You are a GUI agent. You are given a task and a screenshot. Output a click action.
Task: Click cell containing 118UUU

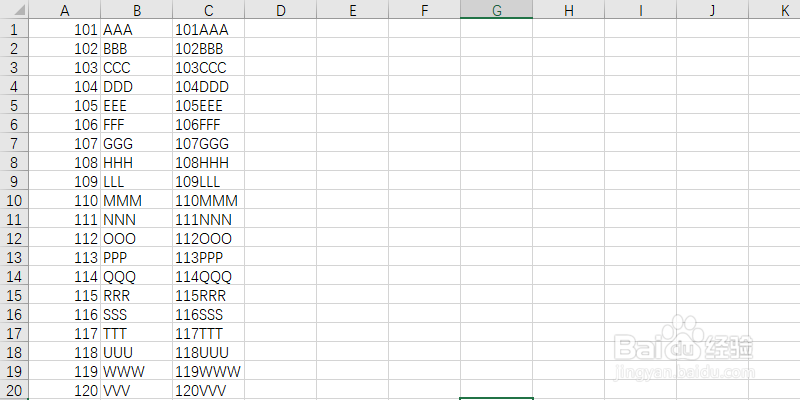(x=209, y=352)
